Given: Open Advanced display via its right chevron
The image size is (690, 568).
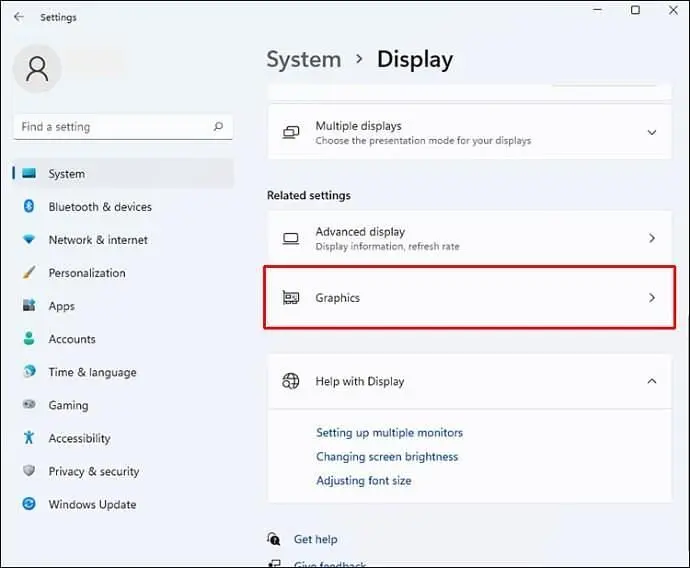Looking at the screenshot, I should [652, 238].
